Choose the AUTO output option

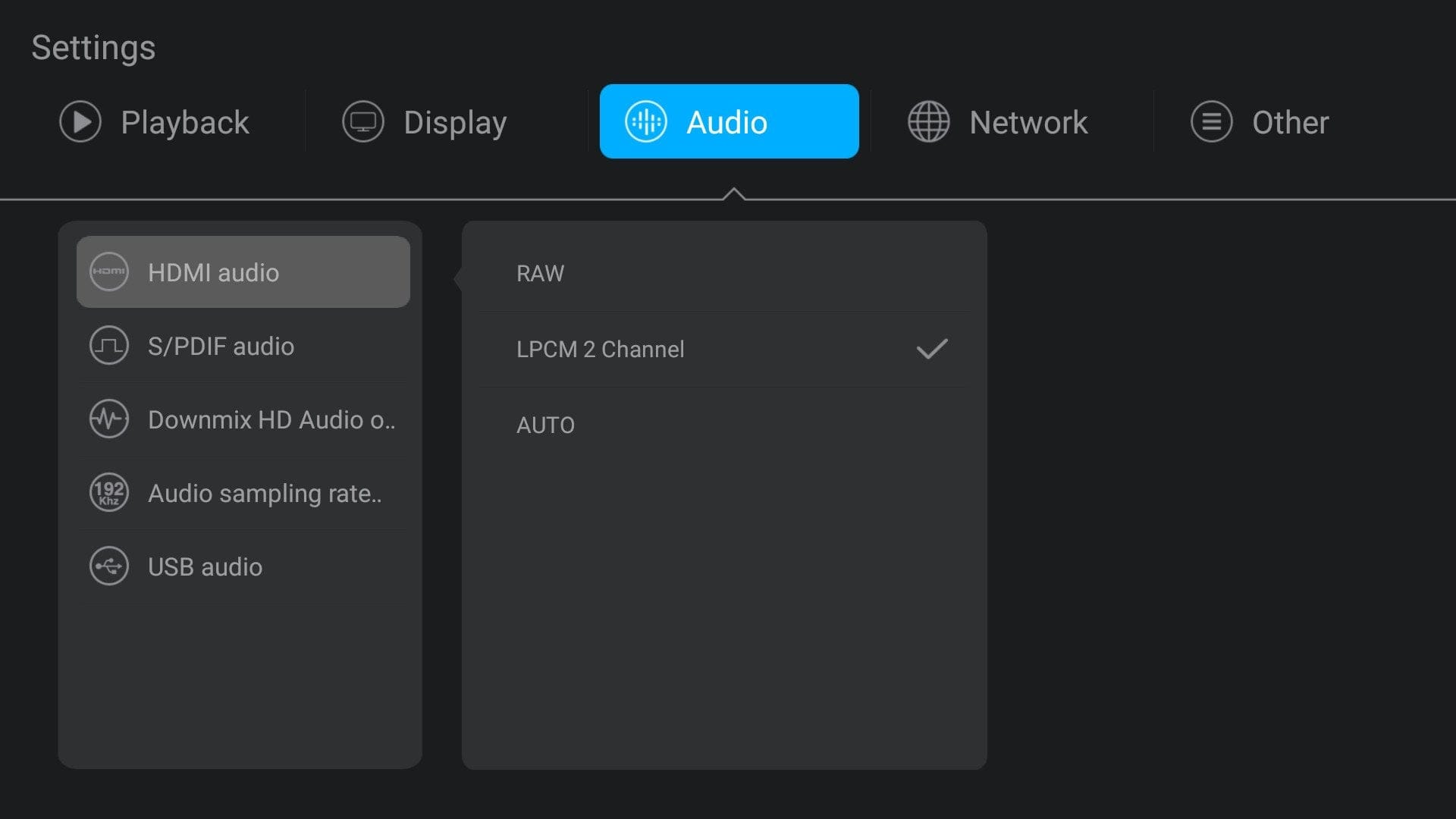tap(545, 425)
